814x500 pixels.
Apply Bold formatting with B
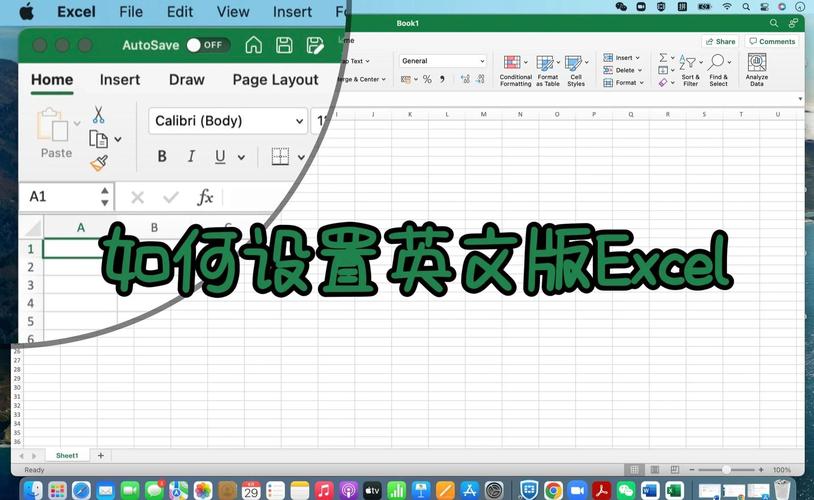tap(162, 156)
